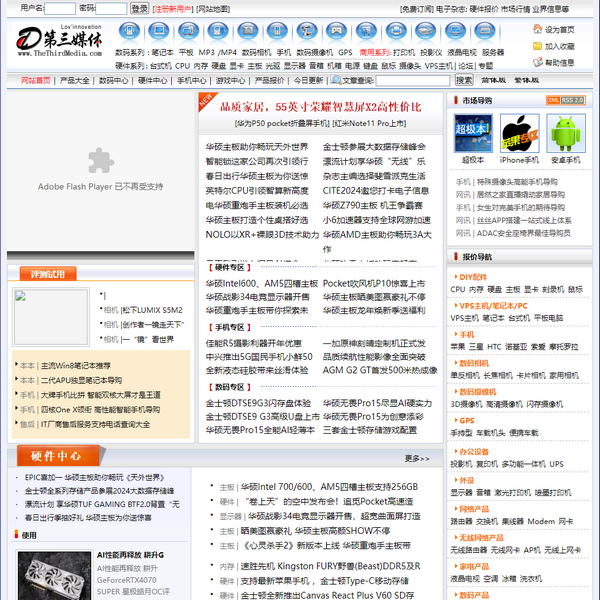
Task: Open the 网站首页 navigation tab
Action: pyautogui.click(x=29, y=80)
